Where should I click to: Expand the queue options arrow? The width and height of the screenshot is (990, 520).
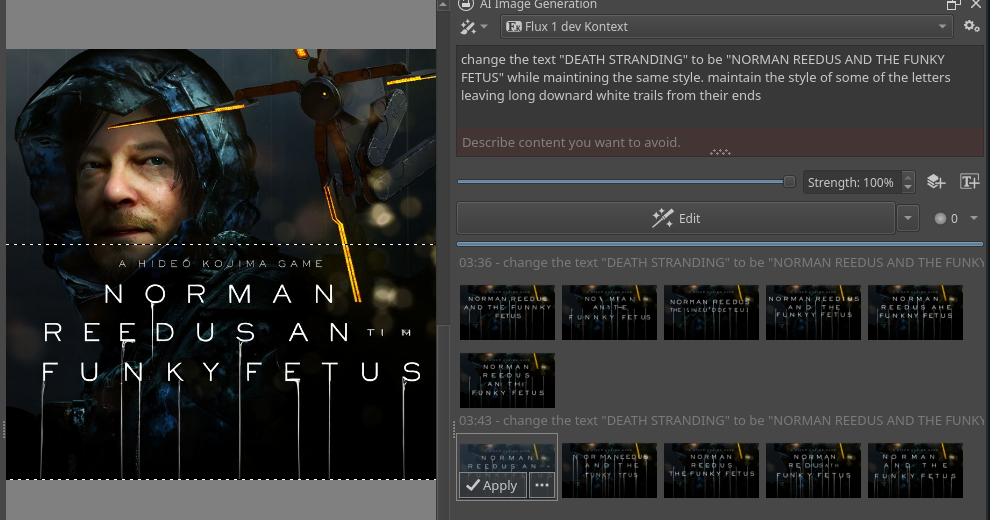point(974,218)
